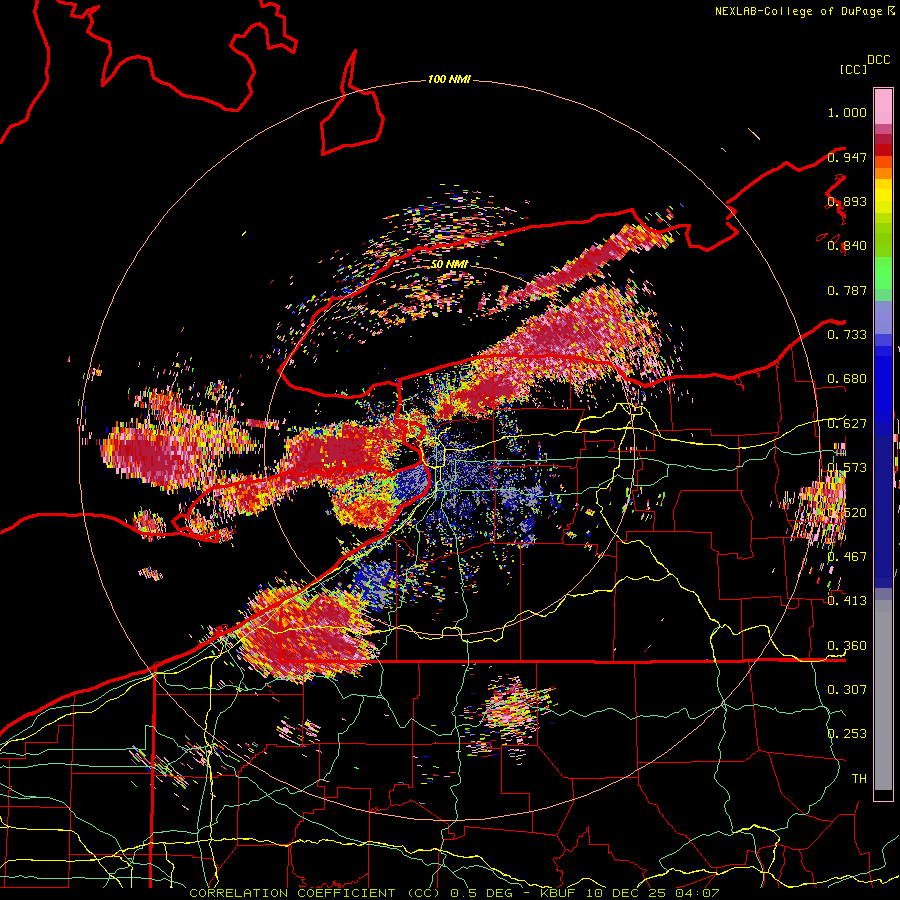Click the 0.467 scale value
Viewport: 900px width, 900px height.
[847, 557]
